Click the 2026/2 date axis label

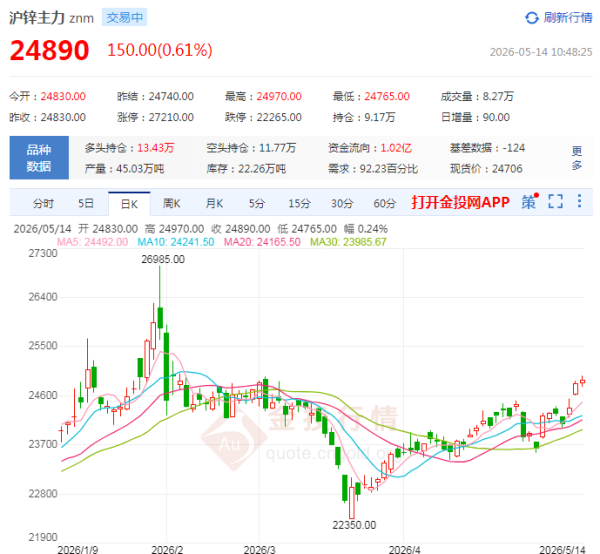(x=167, y=549)
